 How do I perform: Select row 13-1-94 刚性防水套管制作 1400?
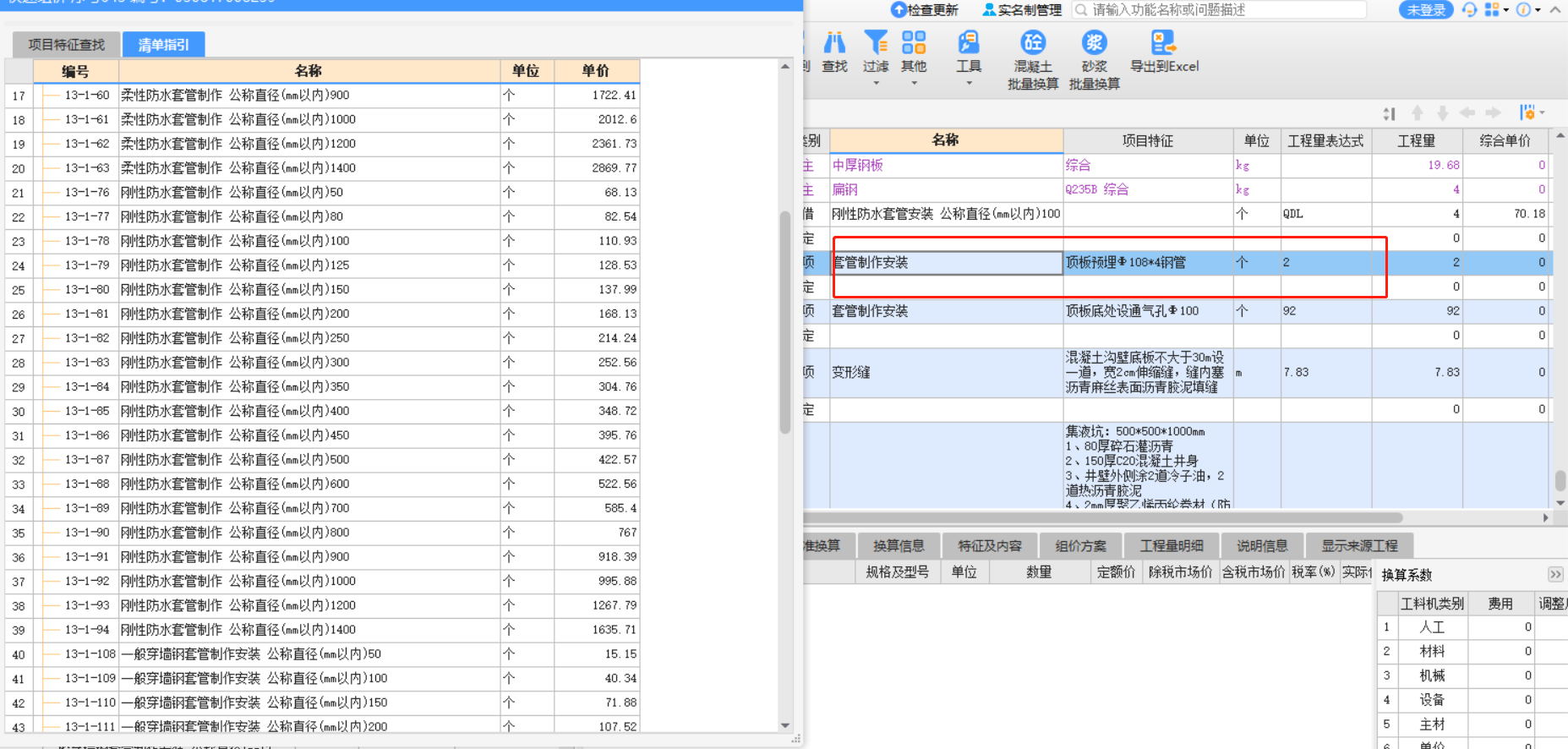[322, 630]
